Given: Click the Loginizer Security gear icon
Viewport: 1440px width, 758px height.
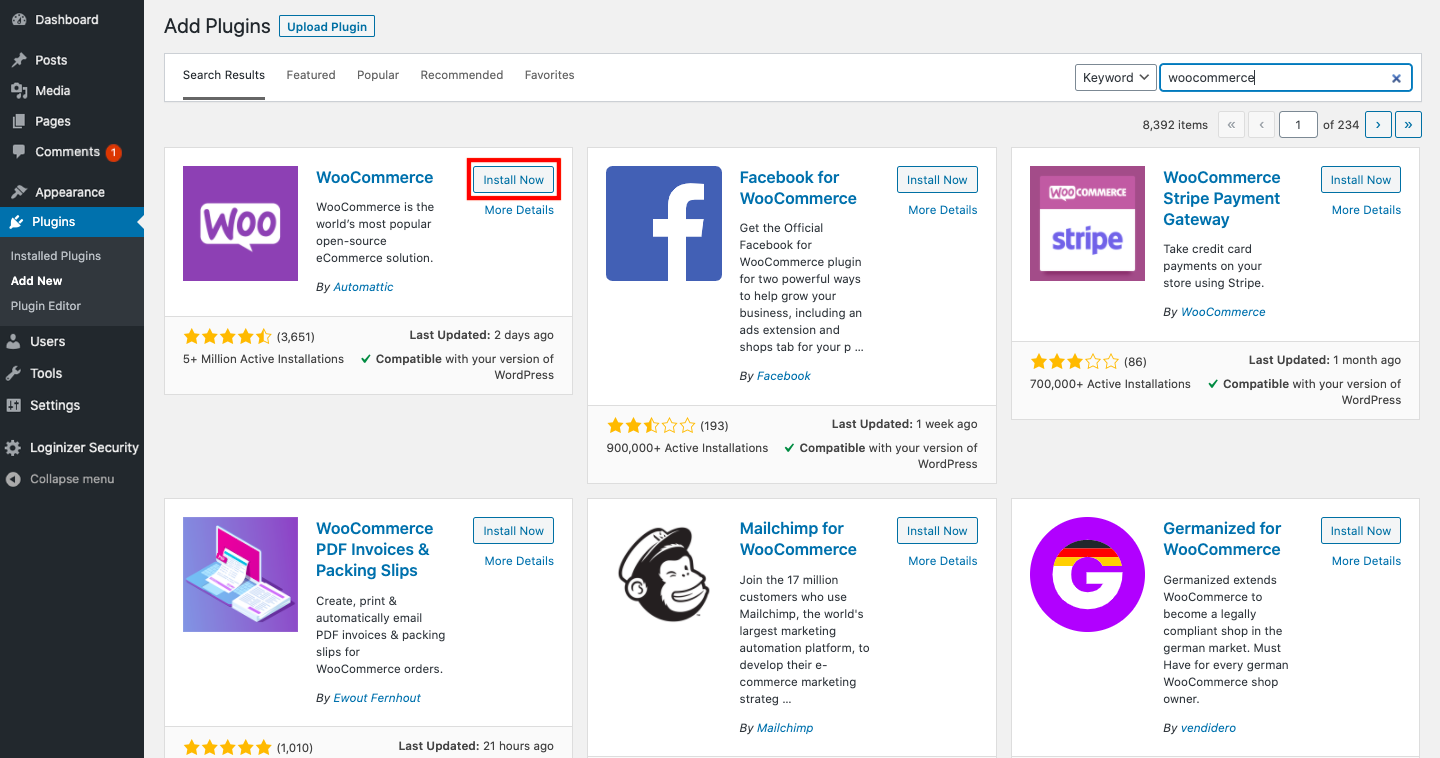Looking at the screenshot, I should (14, 448).
